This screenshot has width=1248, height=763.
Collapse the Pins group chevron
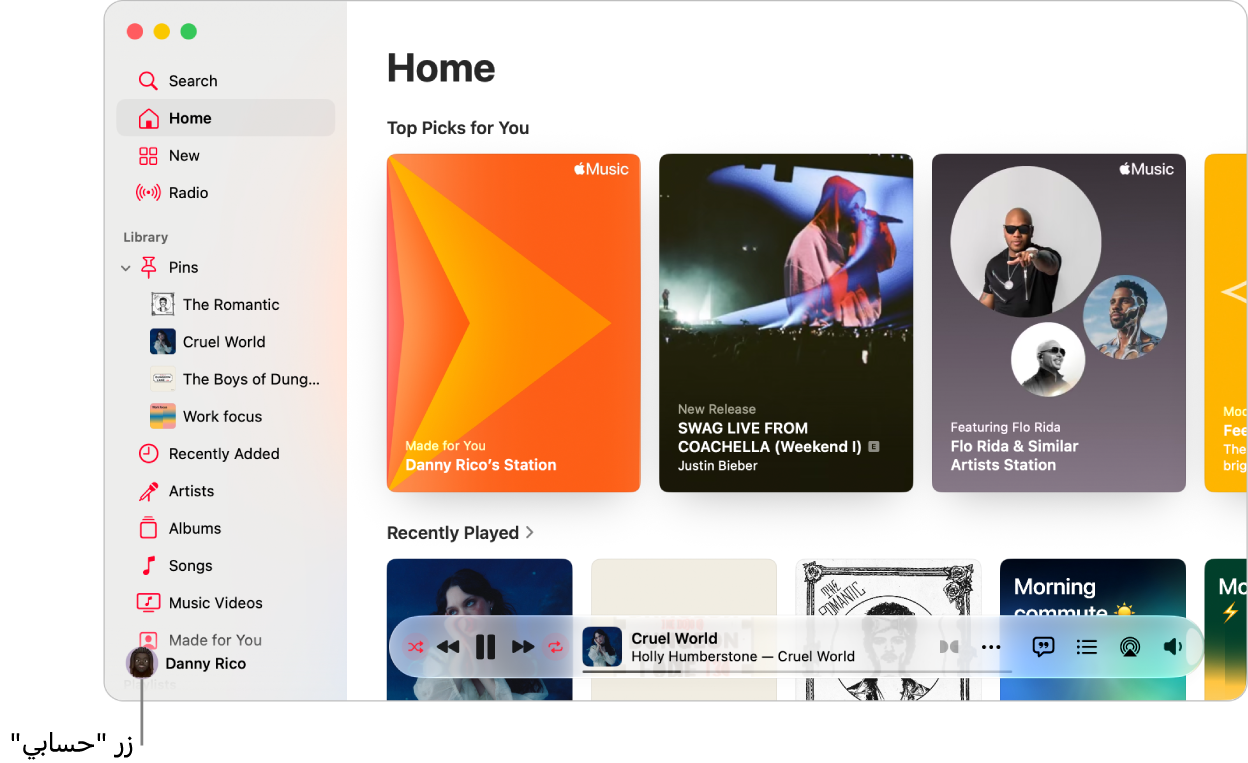(126, 268)
